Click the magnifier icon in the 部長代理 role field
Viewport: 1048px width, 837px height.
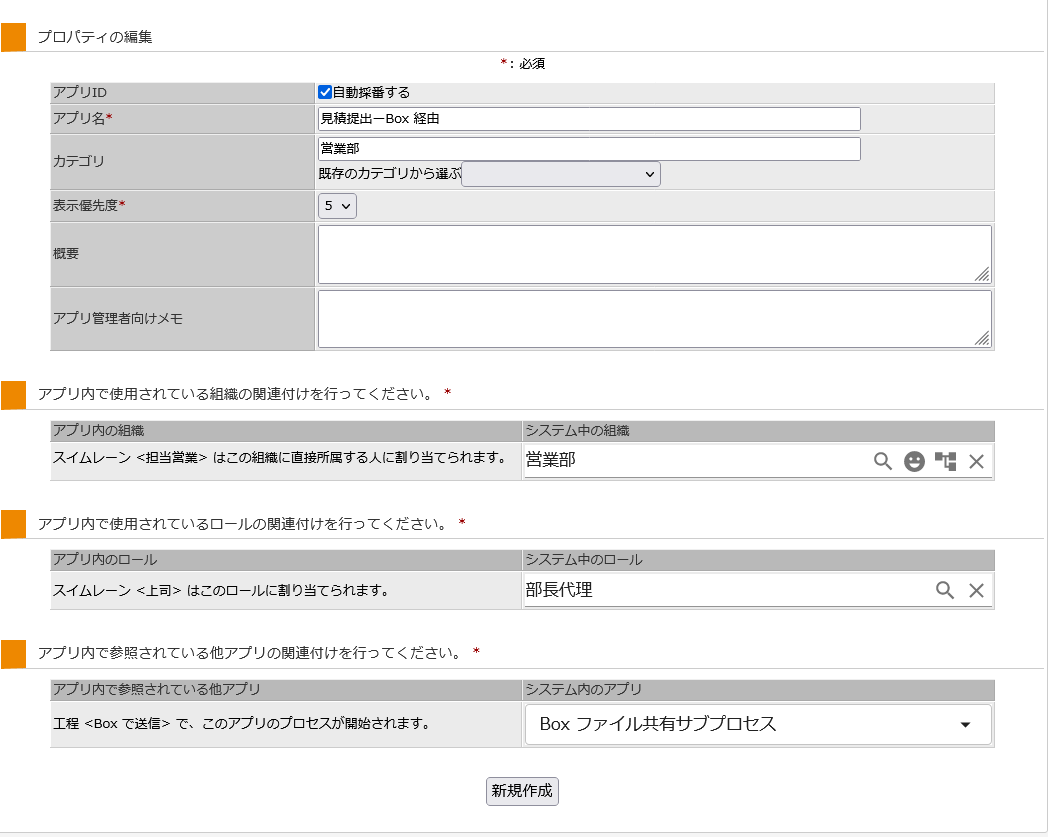945,590
